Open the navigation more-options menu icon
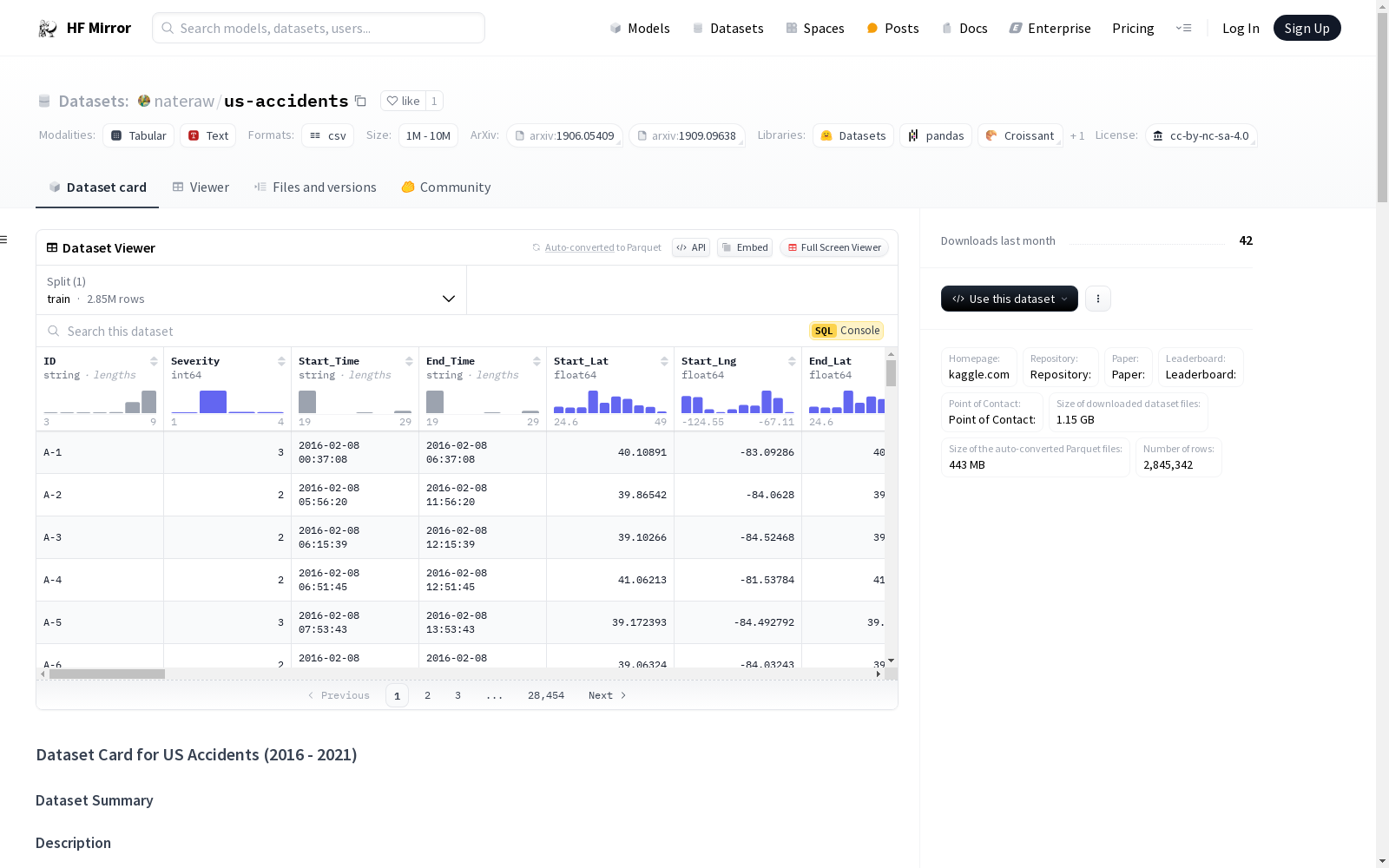 (x=1183, y=28)
